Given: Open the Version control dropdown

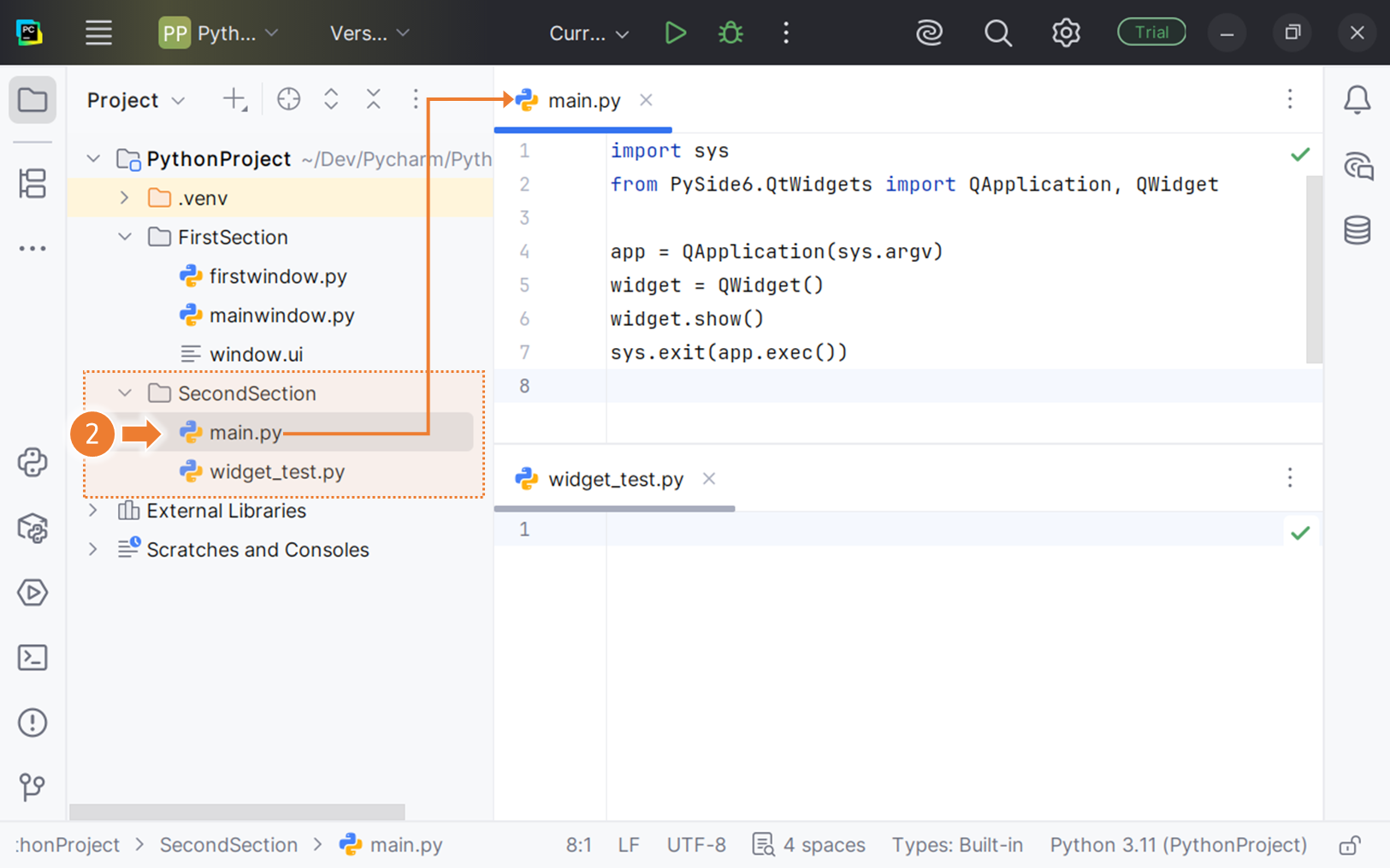Looking at the screenshot, I should [370, 33].
